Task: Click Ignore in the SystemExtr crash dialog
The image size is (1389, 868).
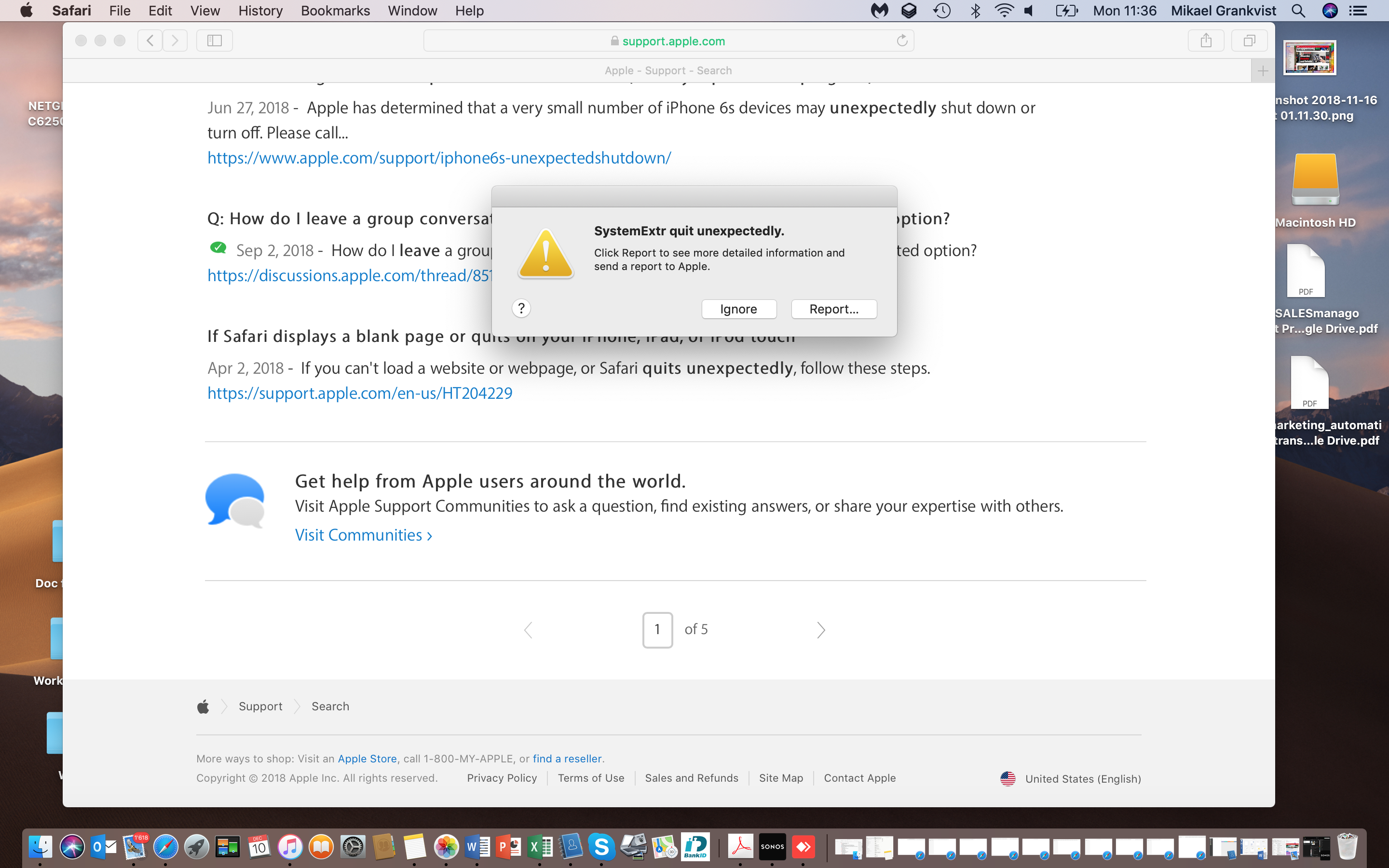Action: pos(739,309)
